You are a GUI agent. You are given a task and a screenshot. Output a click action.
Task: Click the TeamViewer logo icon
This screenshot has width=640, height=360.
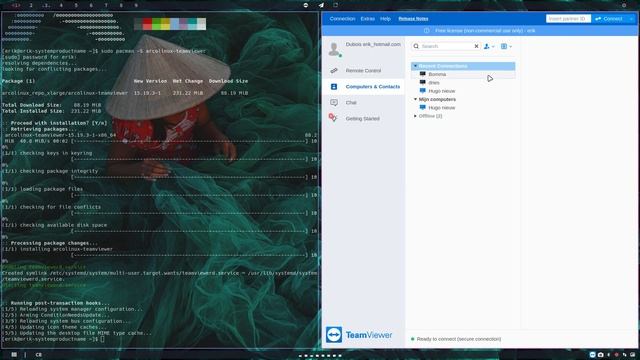point(334,335)
